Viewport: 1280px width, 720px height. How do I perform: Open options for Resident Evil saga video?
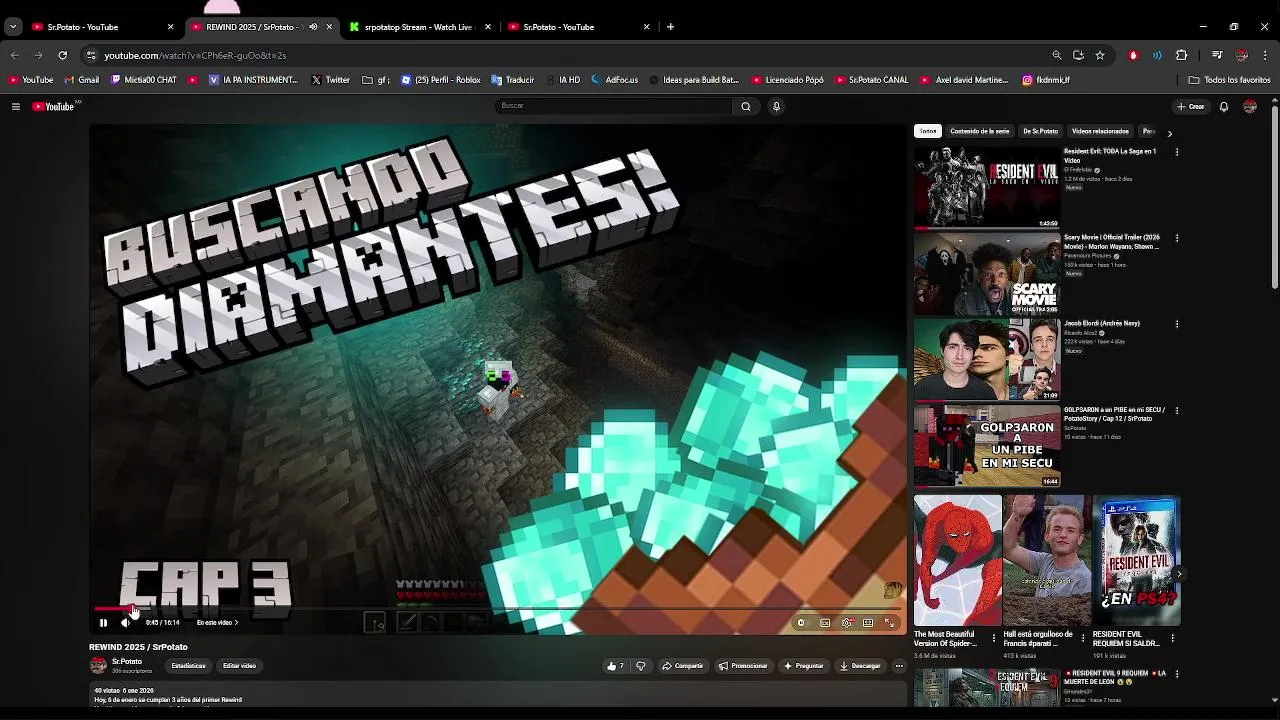tap(1177, 152)
